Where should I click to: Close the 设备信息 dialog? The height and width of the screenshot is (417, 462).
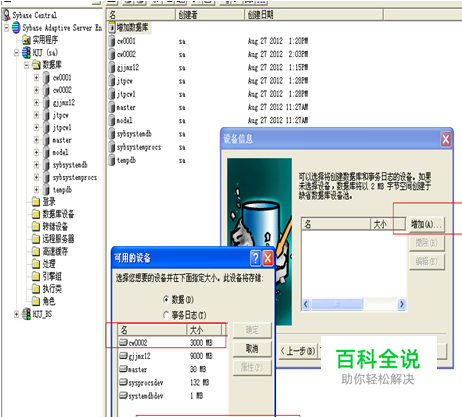pos(446,139)
